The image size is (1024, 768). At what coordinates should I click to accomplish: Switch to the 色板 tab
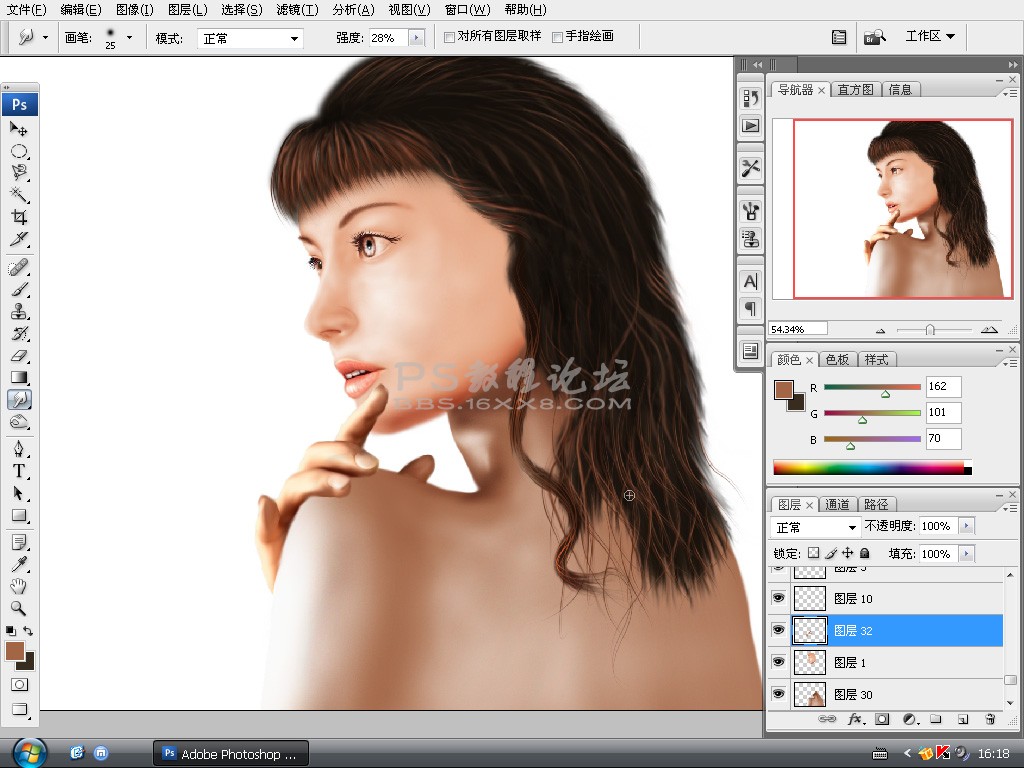(837, 360)
